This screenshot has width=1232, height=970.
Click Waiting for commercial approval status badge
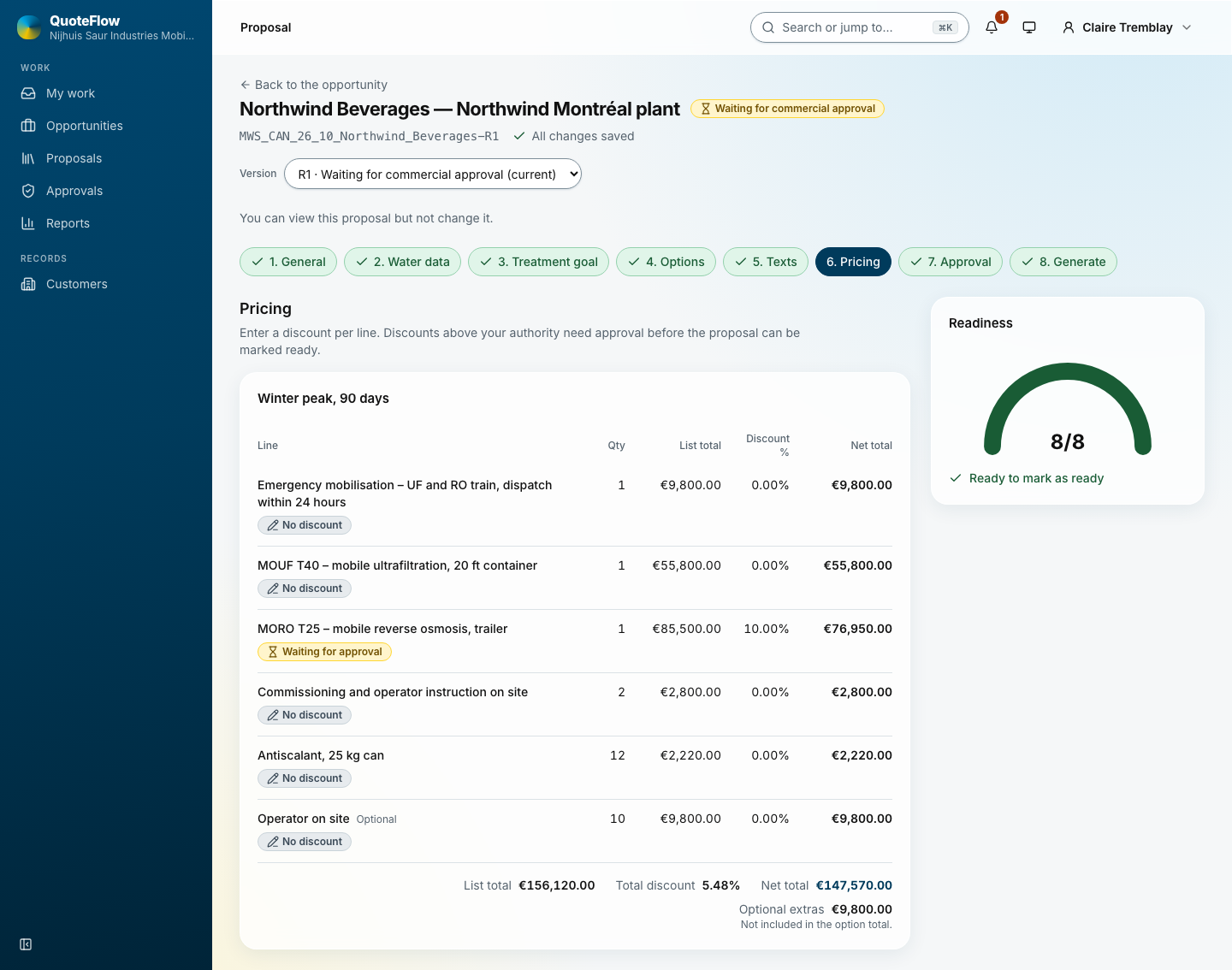[x=787, y=109]
